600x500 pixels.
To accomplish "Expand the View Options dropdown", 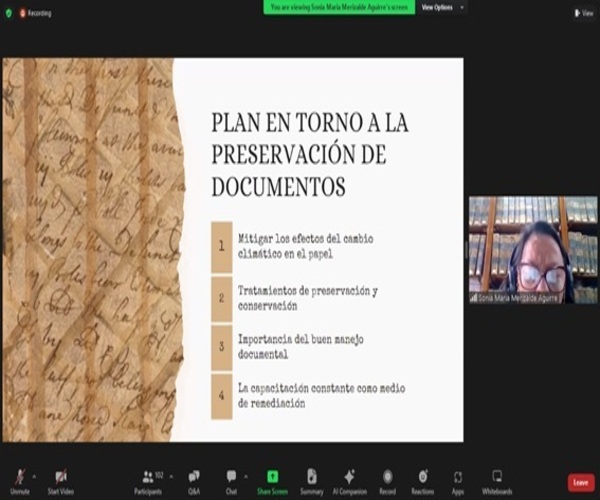I will coord(438,7).
